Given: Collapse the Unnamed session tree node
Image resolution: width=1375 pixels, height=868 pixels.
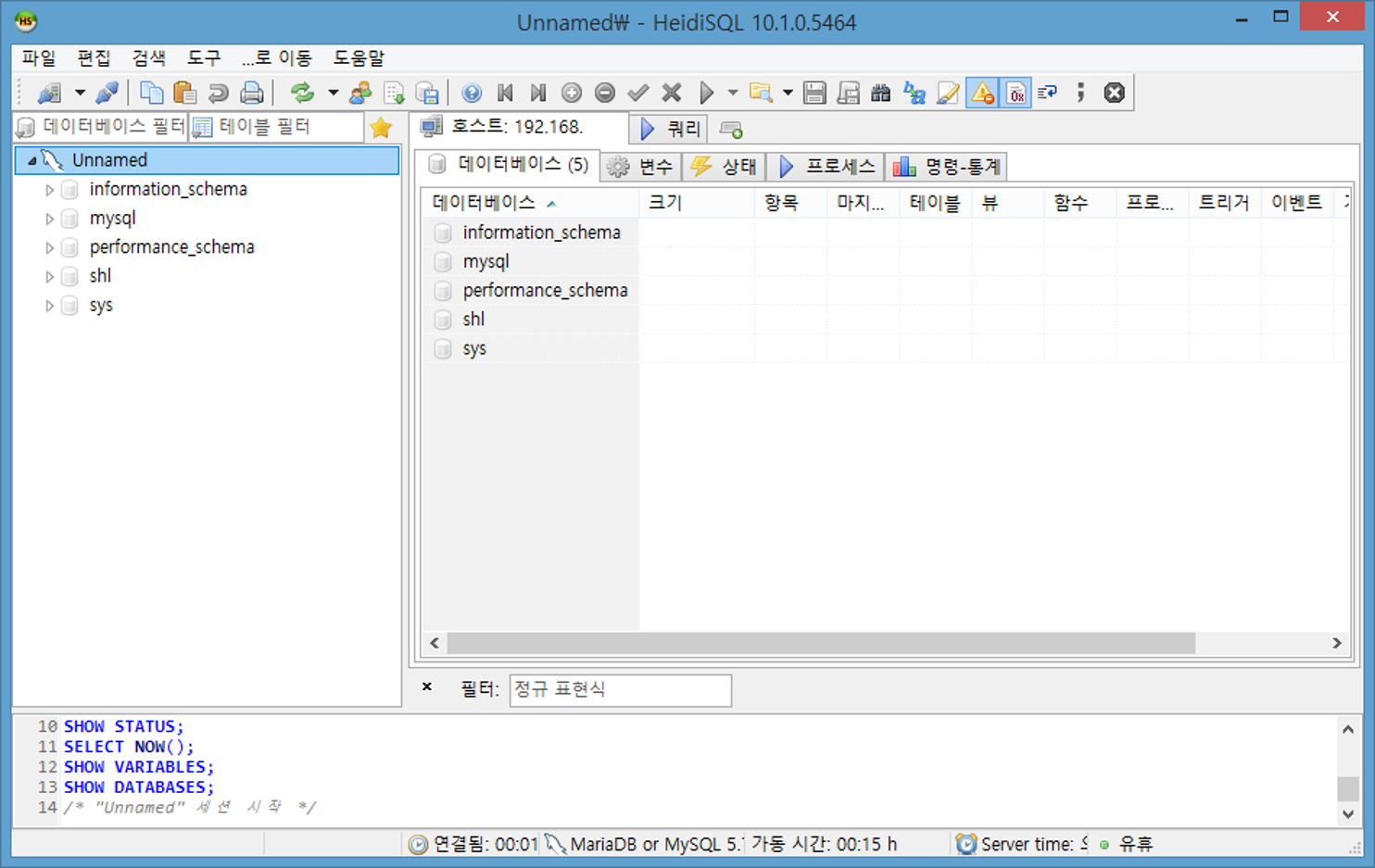Looking at the screenshot, I should click(32, 160).
